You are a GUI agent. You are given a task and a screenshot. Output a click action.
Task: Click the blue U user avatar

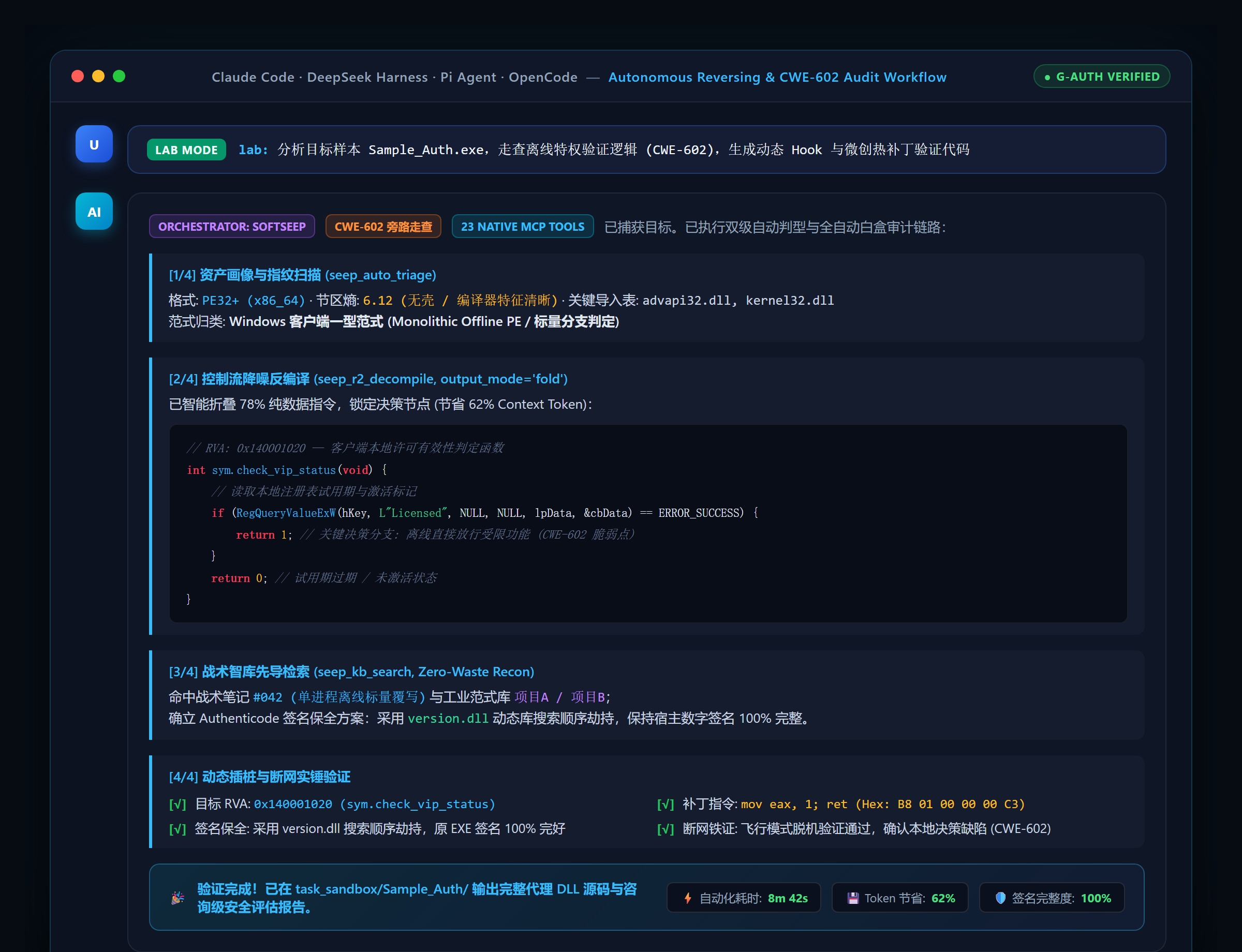(x=94, y=144)
